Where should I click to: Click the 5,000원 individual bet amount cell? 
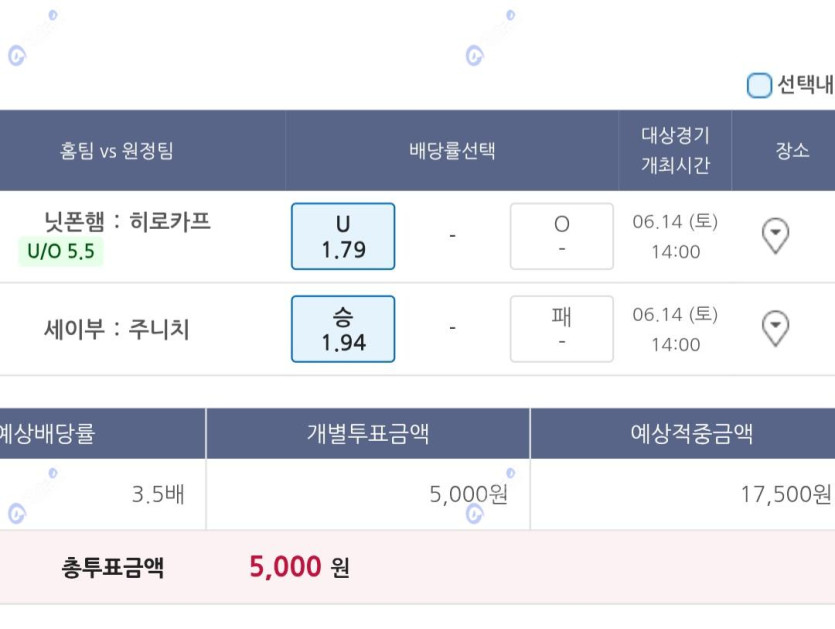(368, 494)
